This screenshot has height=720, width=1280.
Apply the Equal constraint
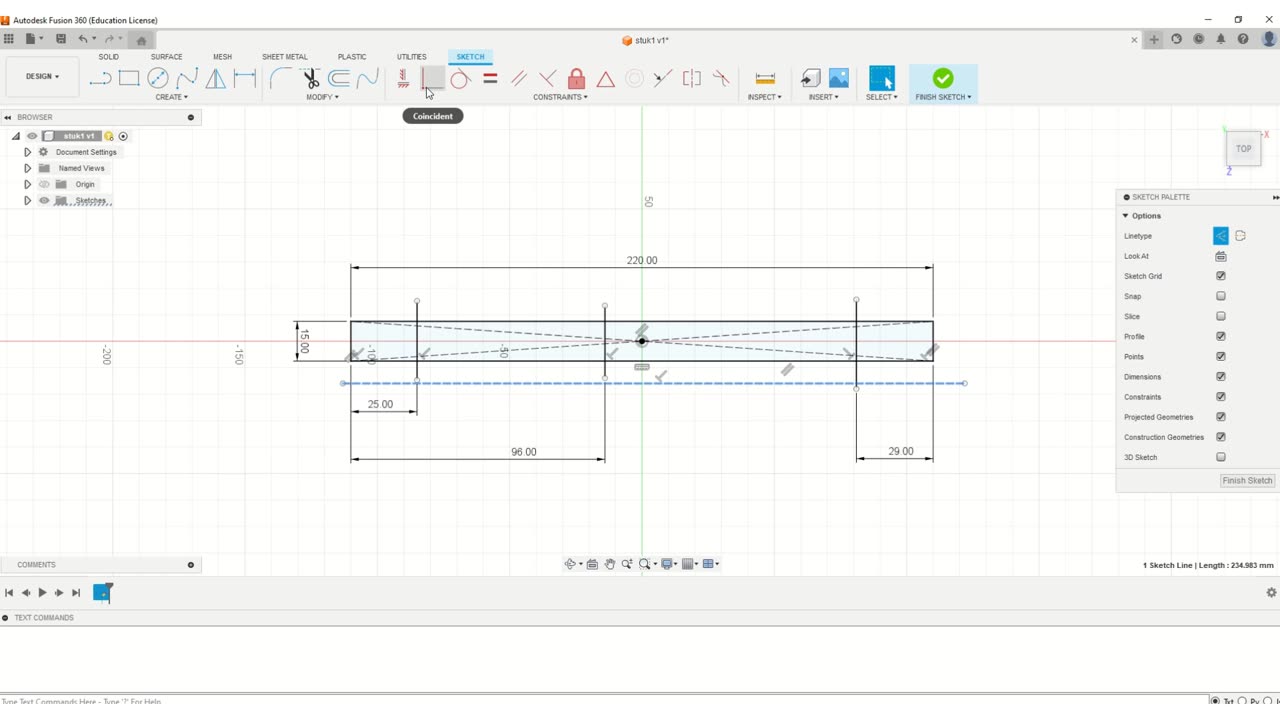[x=490, y=79]
